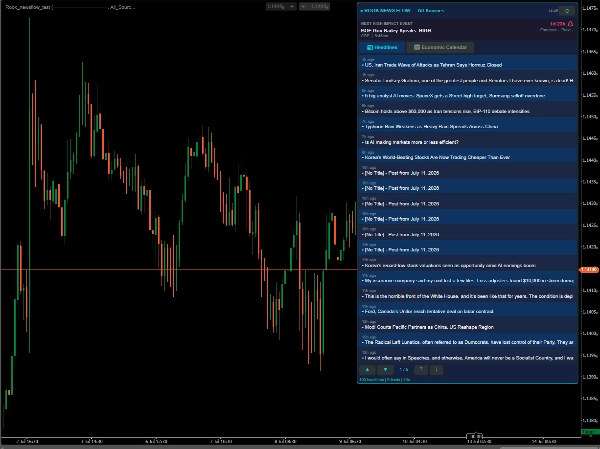
Task: Click the sell price button in chart header
Action: 281,7
